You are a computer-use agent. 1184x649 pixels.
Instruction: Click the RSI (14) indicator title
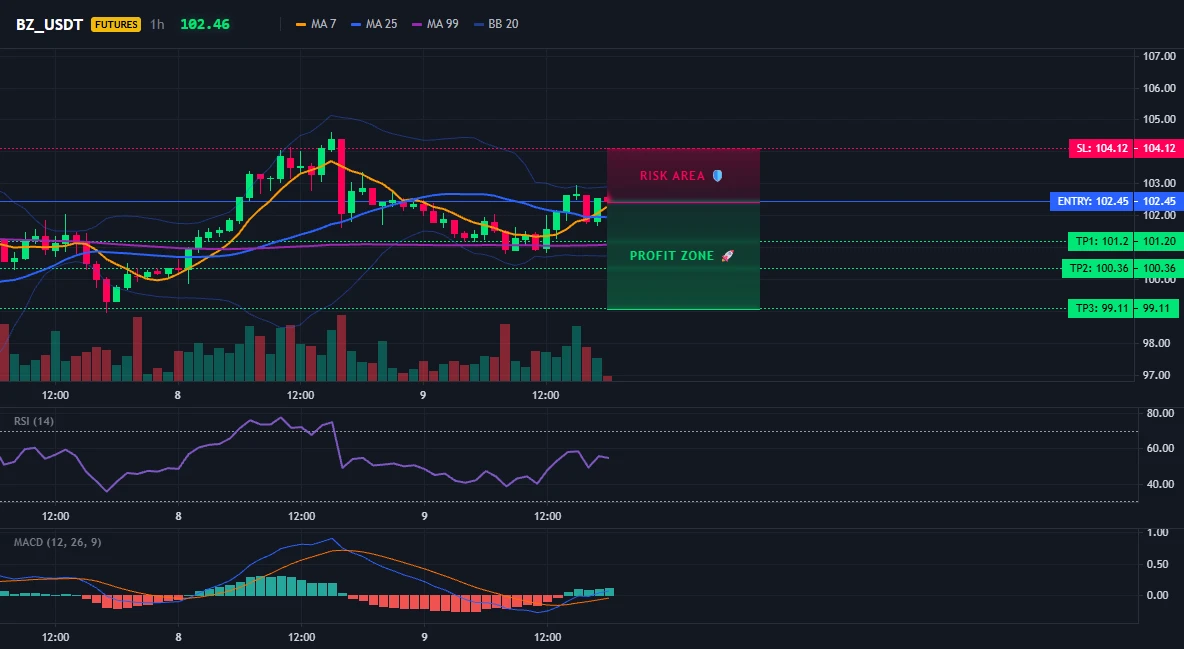[x=34, y=421]
